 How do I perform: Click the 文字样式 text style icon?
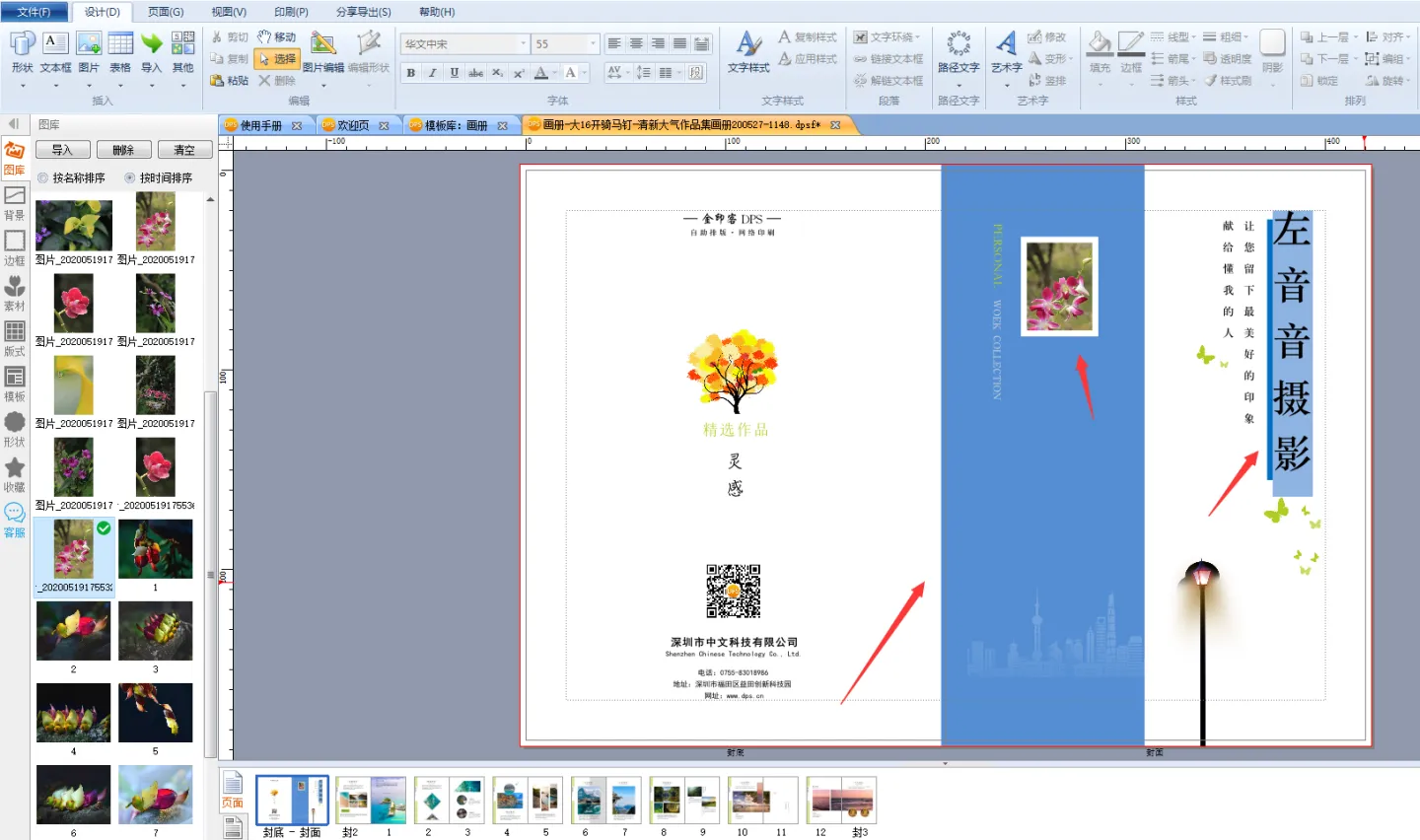[x=748, y=44]
